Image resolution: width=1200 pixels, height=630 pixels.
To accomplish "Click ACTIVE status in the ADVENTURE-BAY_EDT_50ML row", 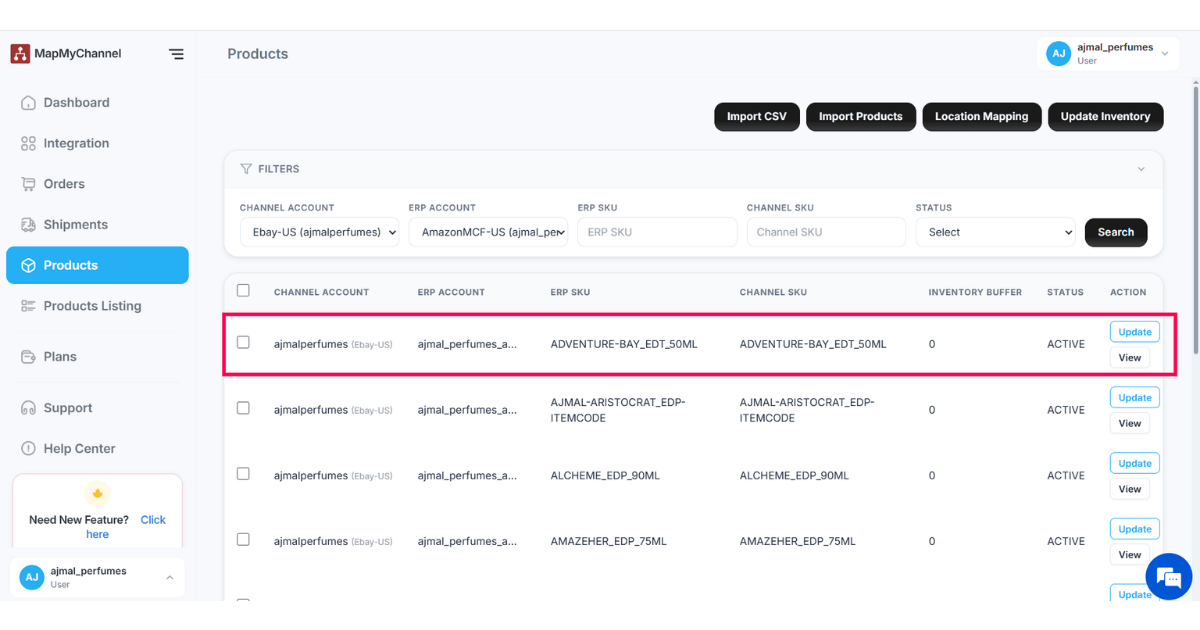I will (1066, 344).
